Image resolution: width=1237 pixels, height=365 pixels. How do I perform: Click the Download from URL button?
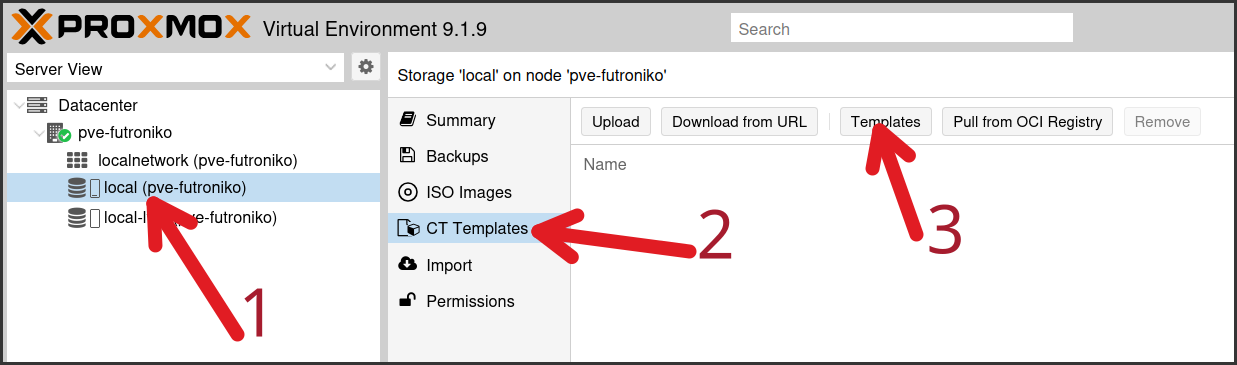pyautogui.click(x=739, y=122)
